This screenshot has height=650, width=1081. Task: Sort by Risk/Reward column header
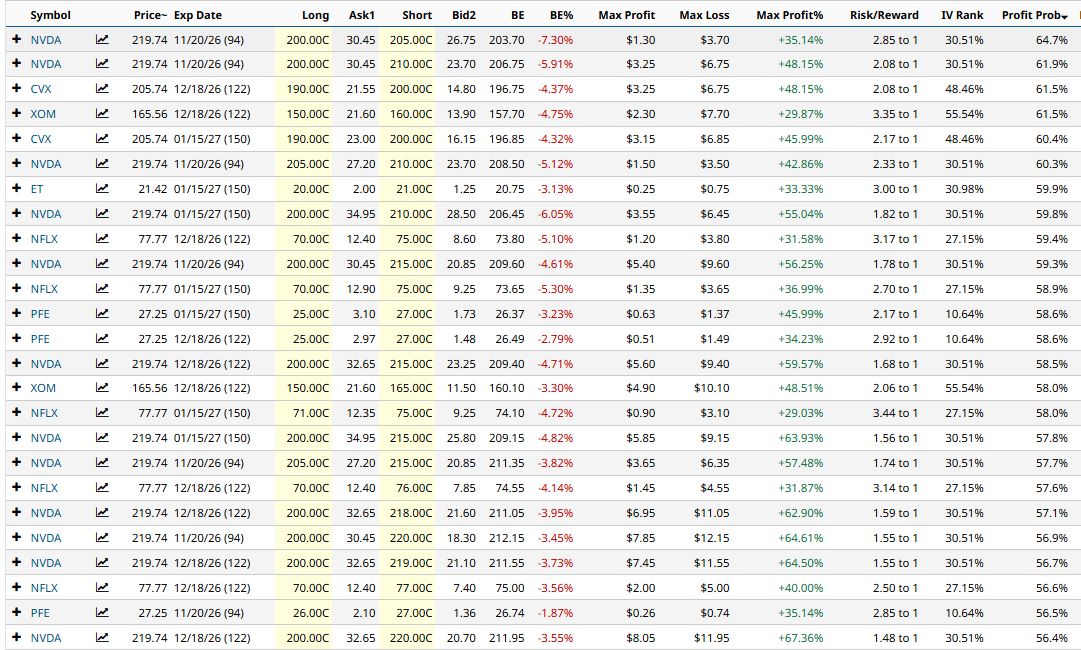tap(884, 15)
